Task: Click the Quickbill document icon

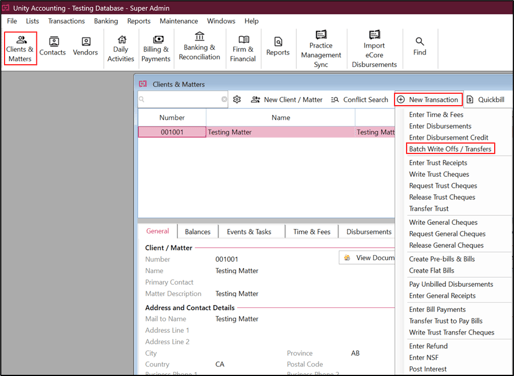Action: pos(470,99)
